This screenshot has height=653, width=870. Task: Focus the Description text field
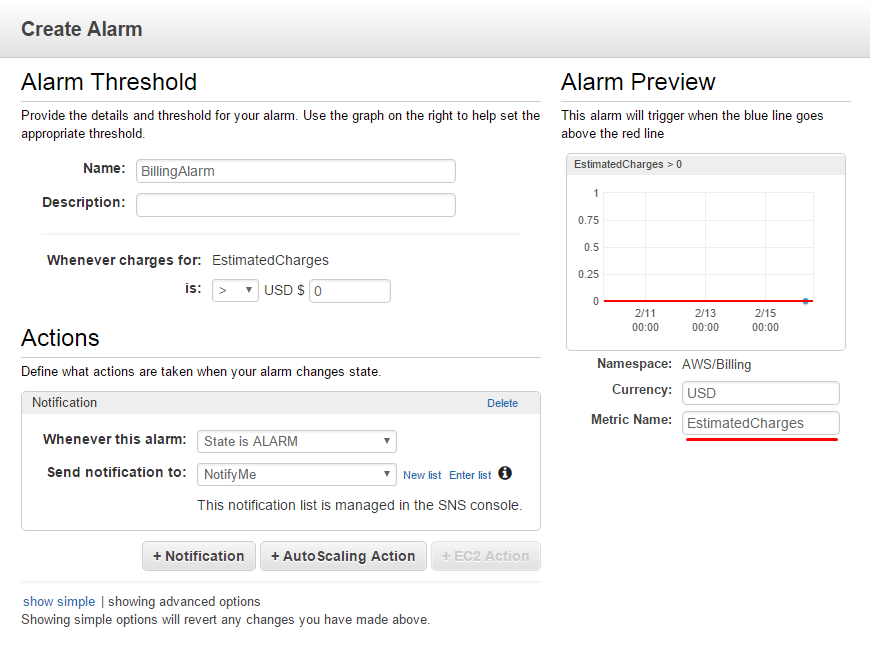[296, 205]
